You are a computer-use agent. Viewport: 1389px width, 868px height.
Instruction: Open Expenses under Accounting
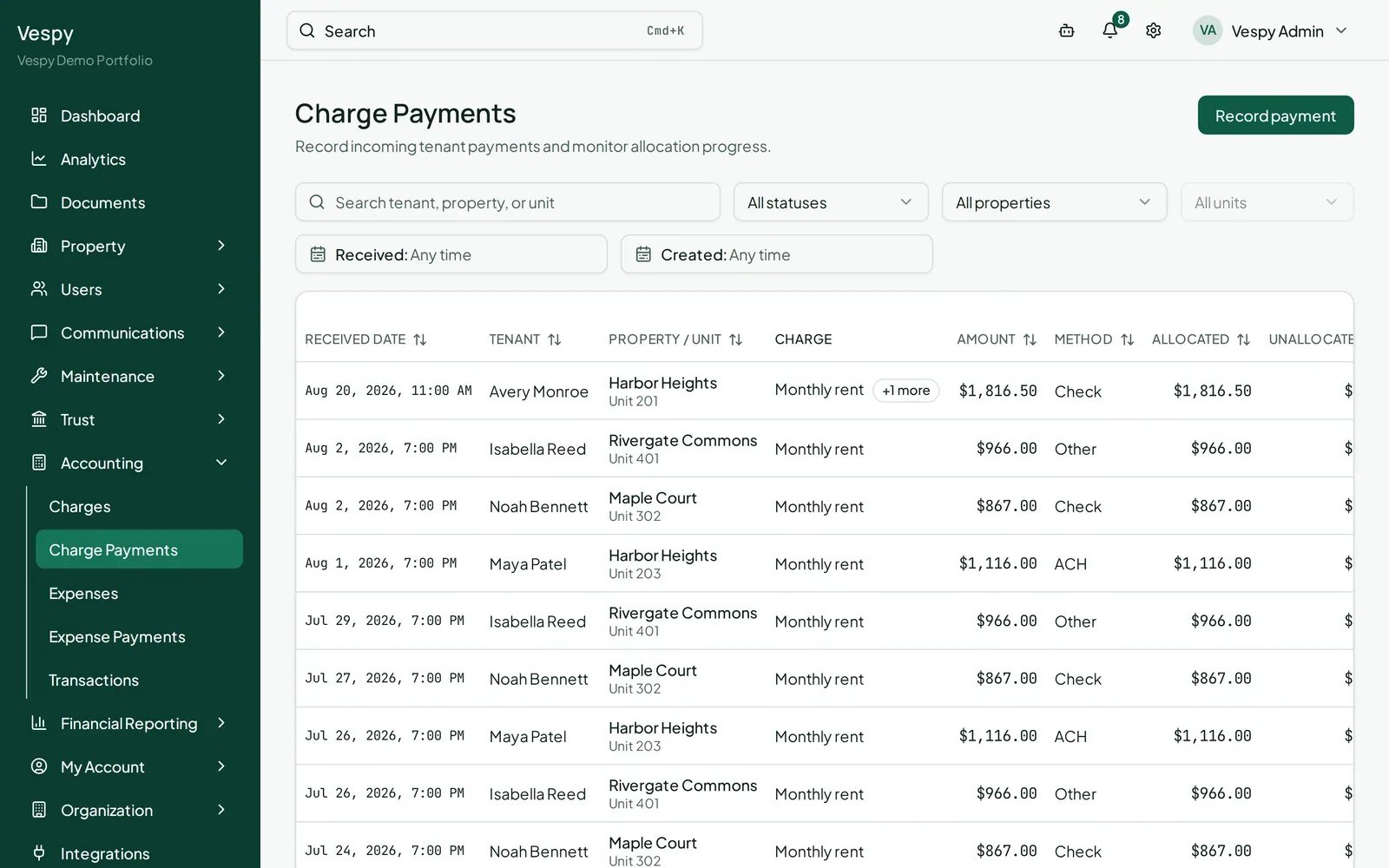(139, 593)
